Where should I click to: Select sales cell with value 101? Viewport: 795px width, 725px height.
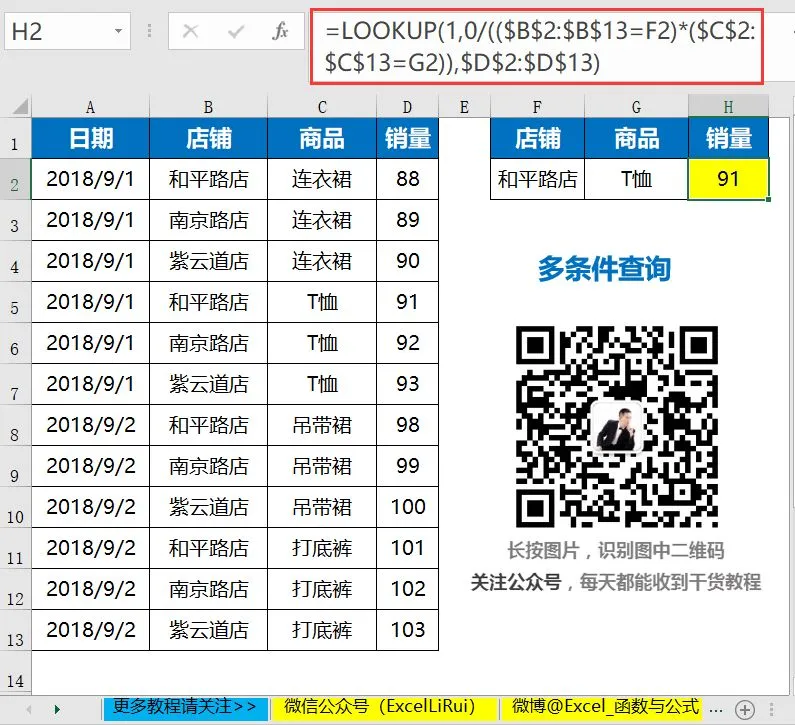407,548
